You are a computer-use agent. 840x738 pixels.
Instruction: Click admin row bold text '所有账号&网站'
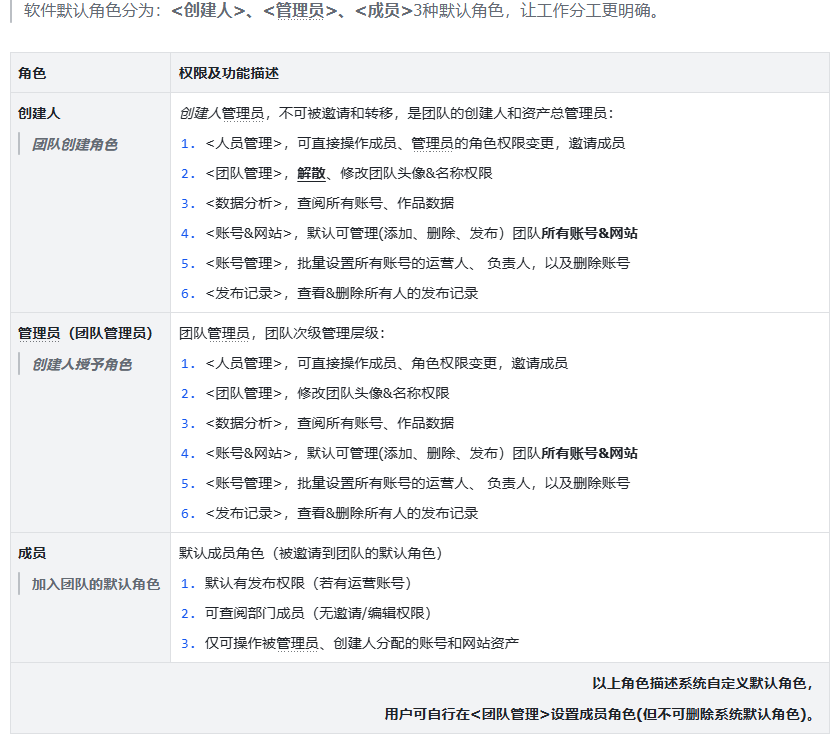(589, 453)
